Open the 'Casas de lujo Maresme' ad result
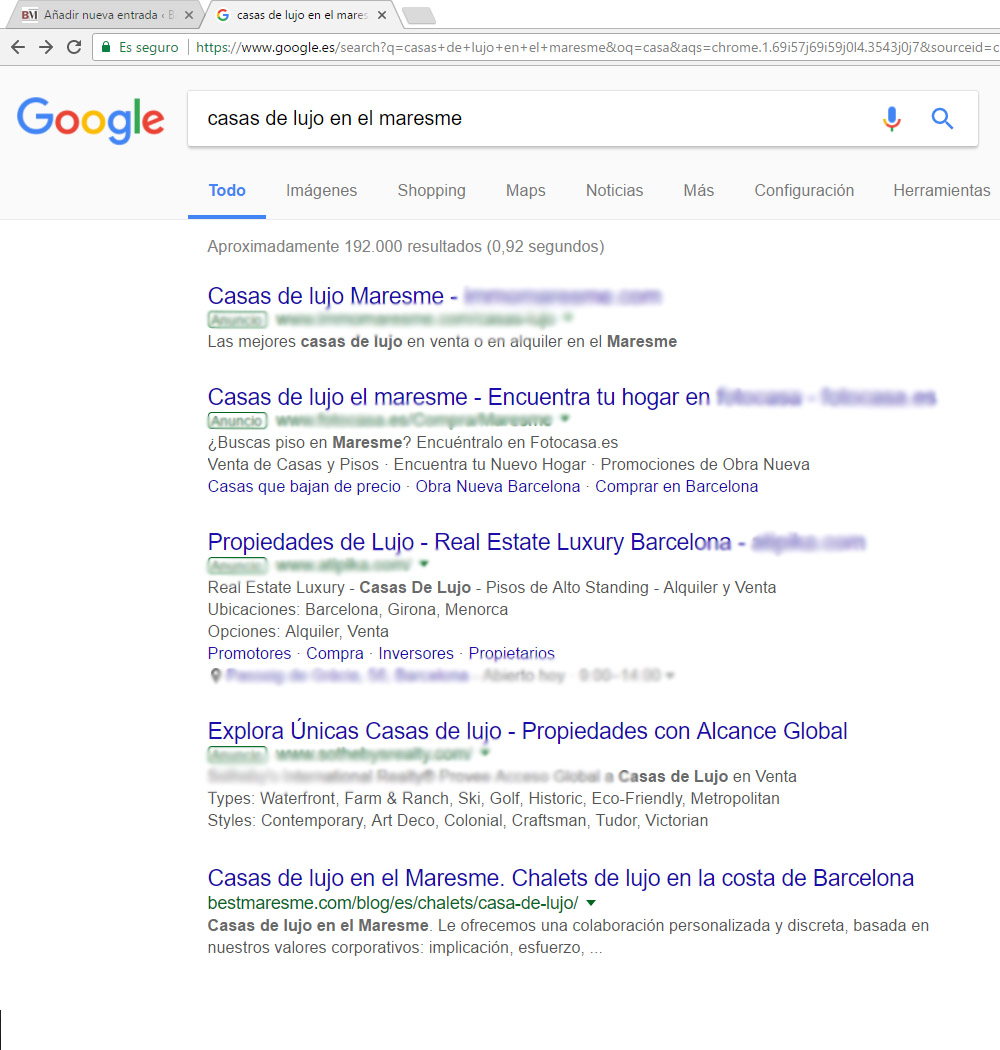This screenshot has height=1050, width=1000. coord(435,295)
